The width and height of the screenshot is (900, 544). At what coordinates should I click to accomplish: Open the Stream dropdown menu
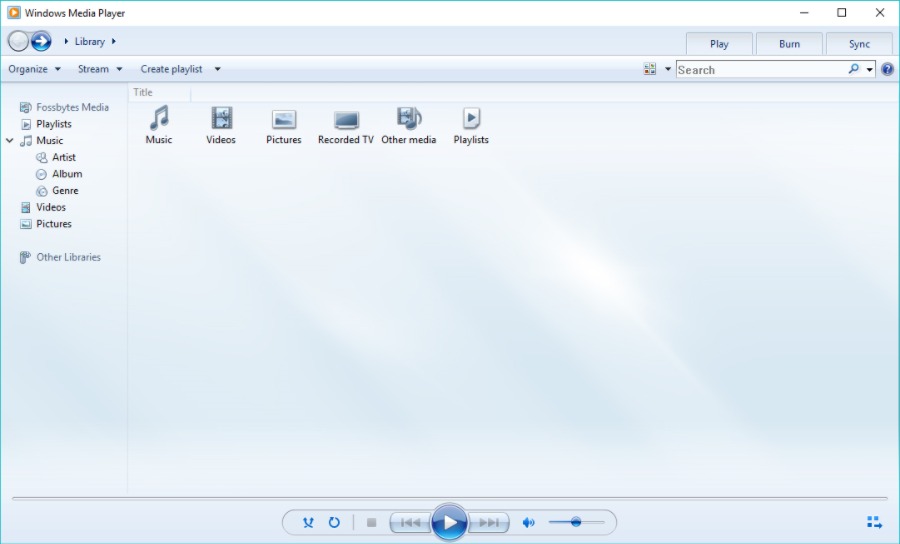point(100,69)
